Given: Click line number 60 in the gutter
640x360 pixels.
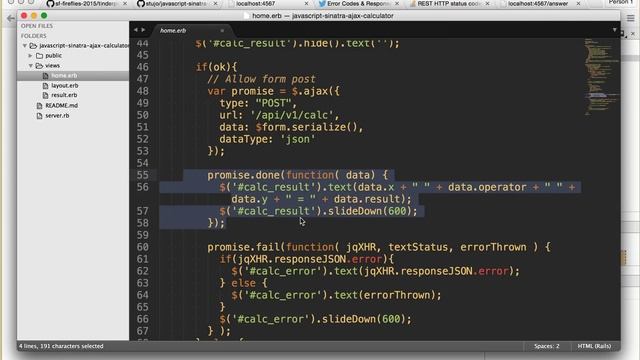Looking at the screenshot, I should 143,247.
